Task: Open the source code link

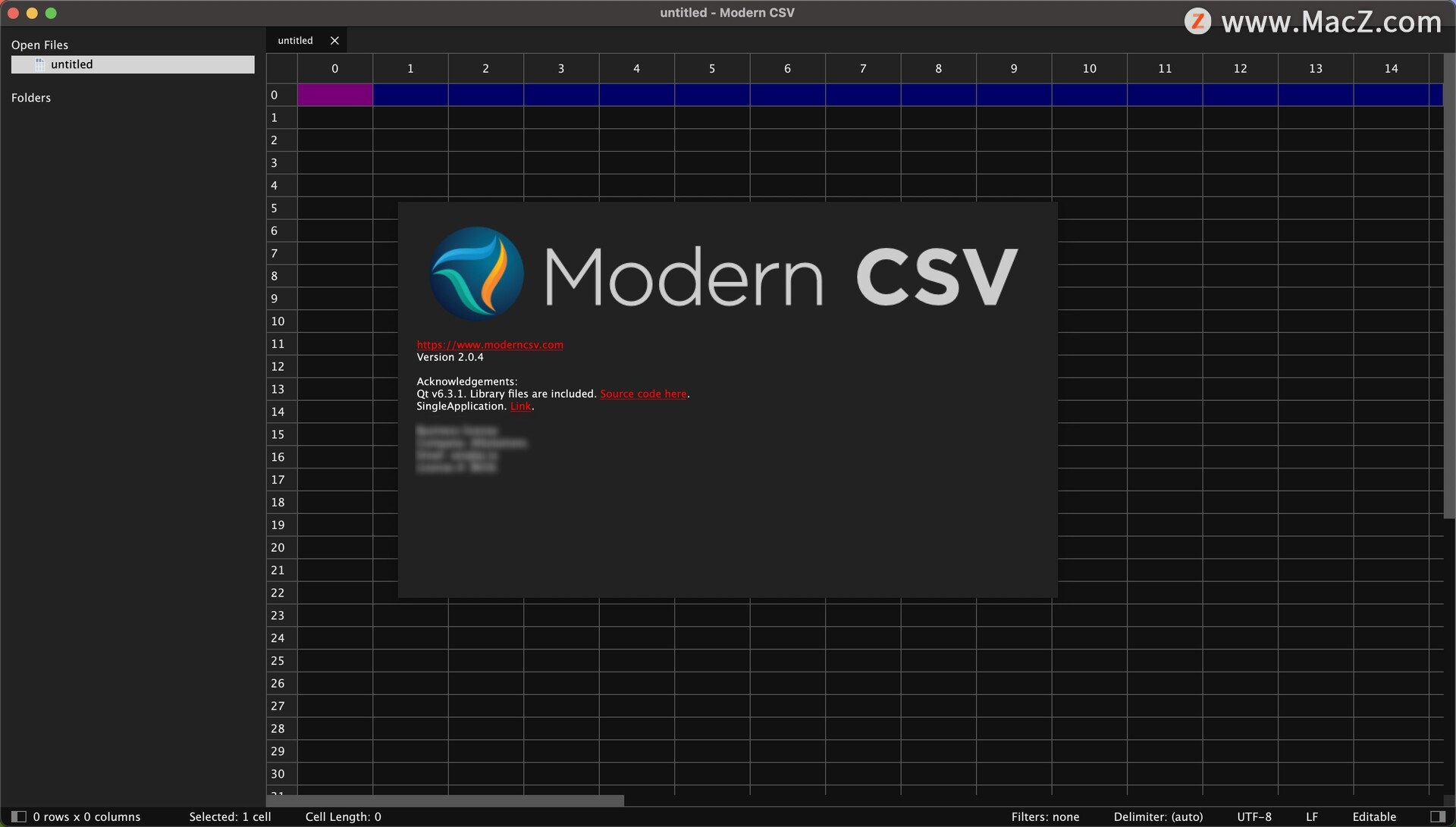Action: 642,393
